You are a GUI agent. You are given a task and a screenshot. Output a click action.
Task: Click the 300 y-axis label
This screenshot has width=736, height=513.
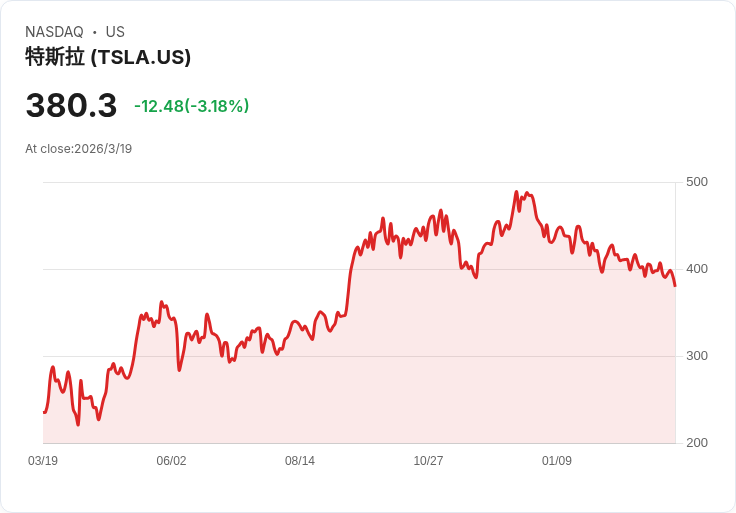pos(697,356)
